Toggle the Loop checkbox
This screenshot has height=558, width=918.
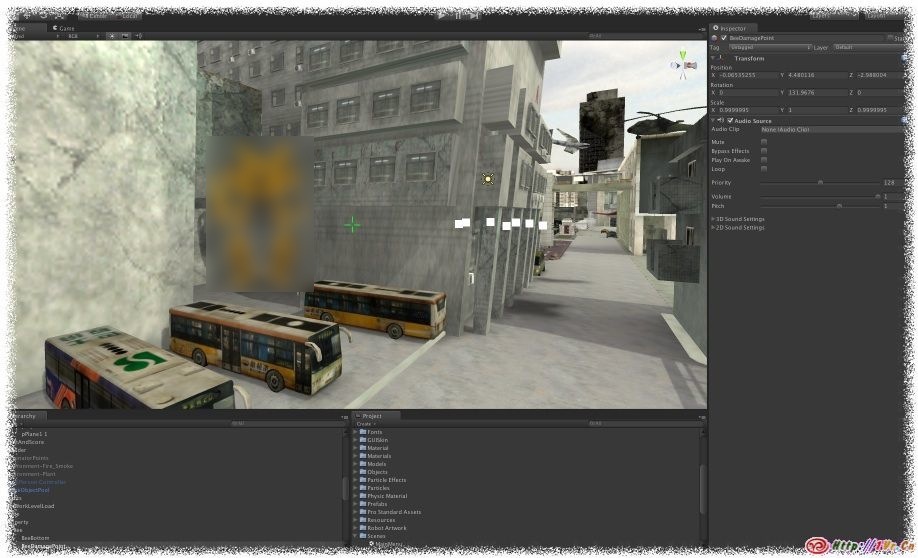click(x=765, y=169)
